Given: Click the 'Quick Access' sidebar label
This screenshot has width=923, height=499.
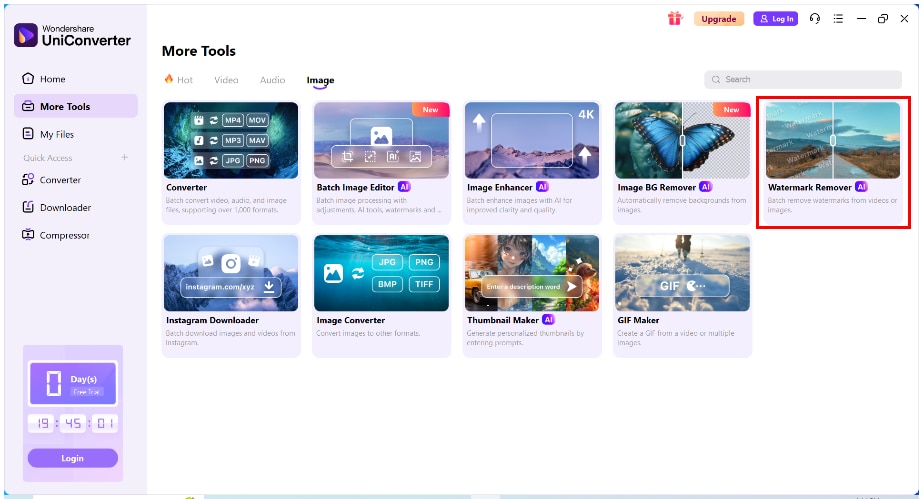Looking at the screenshot, I should [48, 158].
